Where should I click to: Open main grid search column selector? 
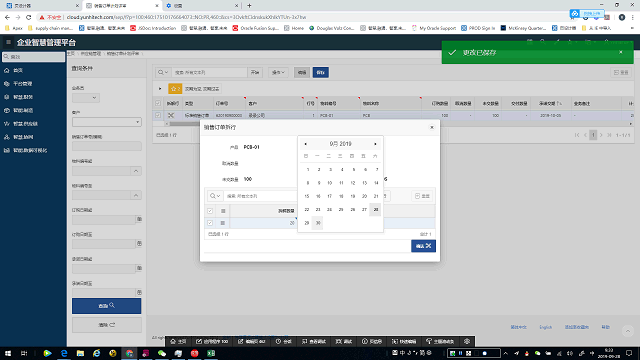point(163,72)
